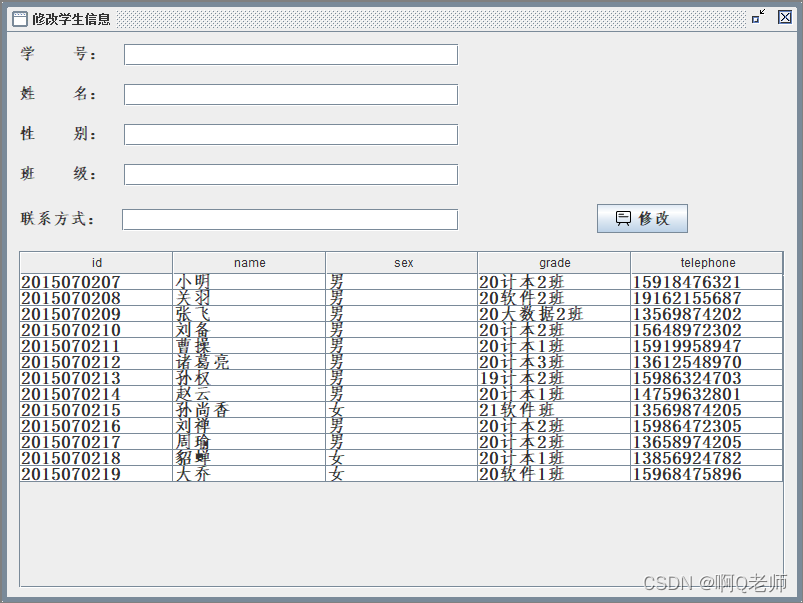Focus the 姓名 input field
The width and height of the screenshot is (803, 603).
click(291, 95)
